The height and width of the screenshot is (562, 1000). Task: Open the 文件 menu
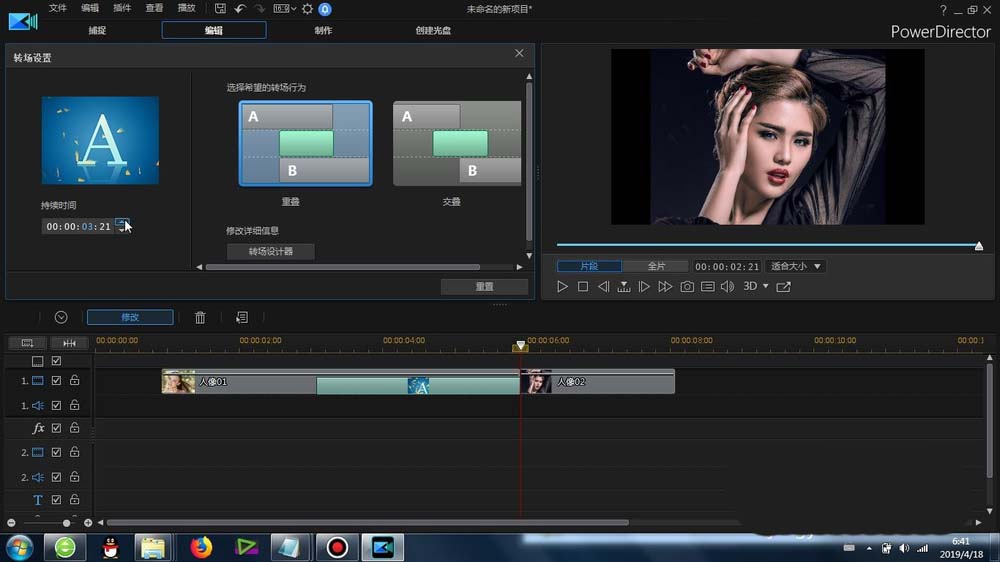pyautogui.click(x=57, y=8)
